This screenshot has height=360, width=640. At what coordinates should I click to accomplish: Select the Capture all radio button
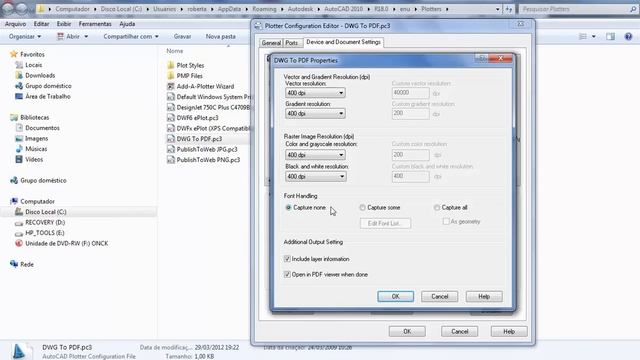click(x=437, y=207)
